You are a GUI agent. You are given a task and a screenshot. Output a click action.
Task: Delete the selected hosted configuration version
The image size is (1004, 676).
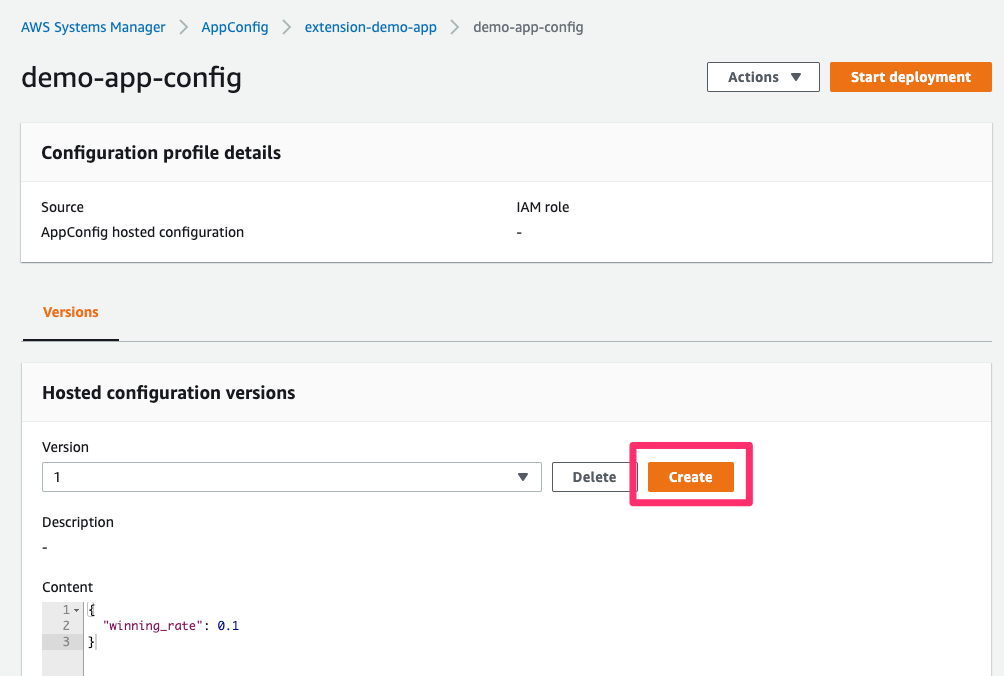click(594, 477)
